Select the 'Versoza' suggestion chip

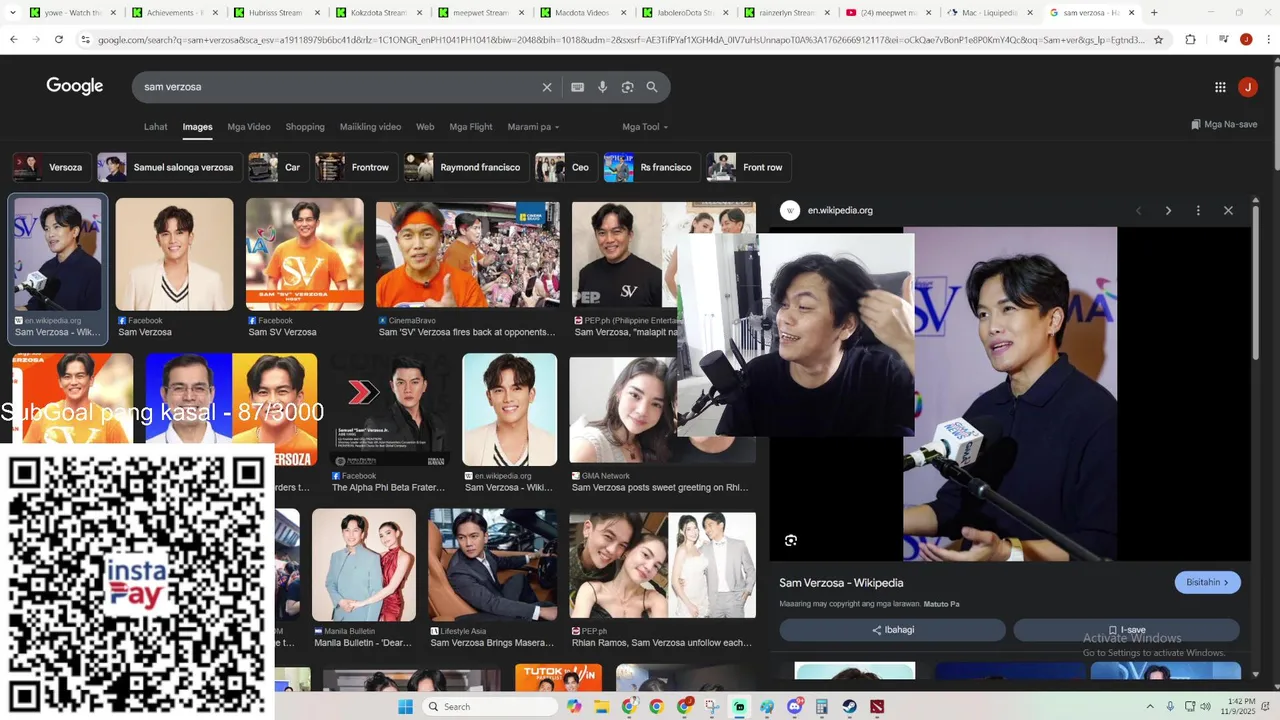pyautogui.click(x=52, y=167)
